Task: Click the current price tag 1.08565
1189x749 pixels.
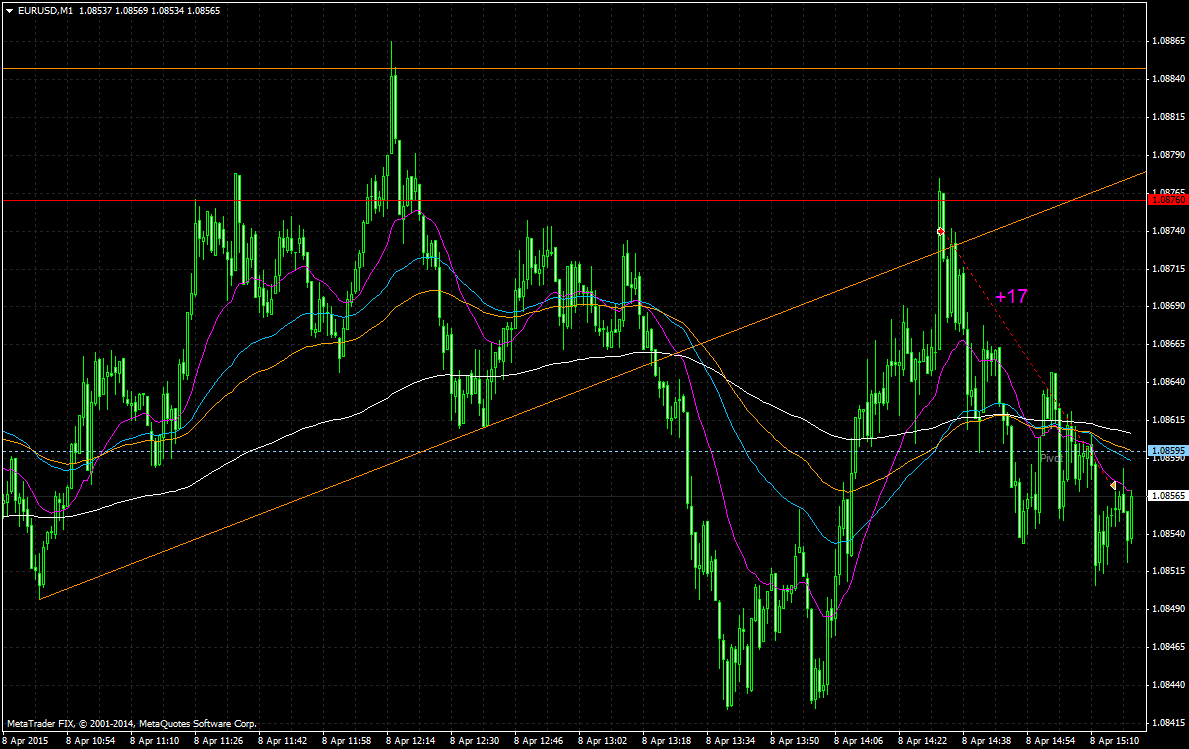Action: click(x=1169, y=496)
